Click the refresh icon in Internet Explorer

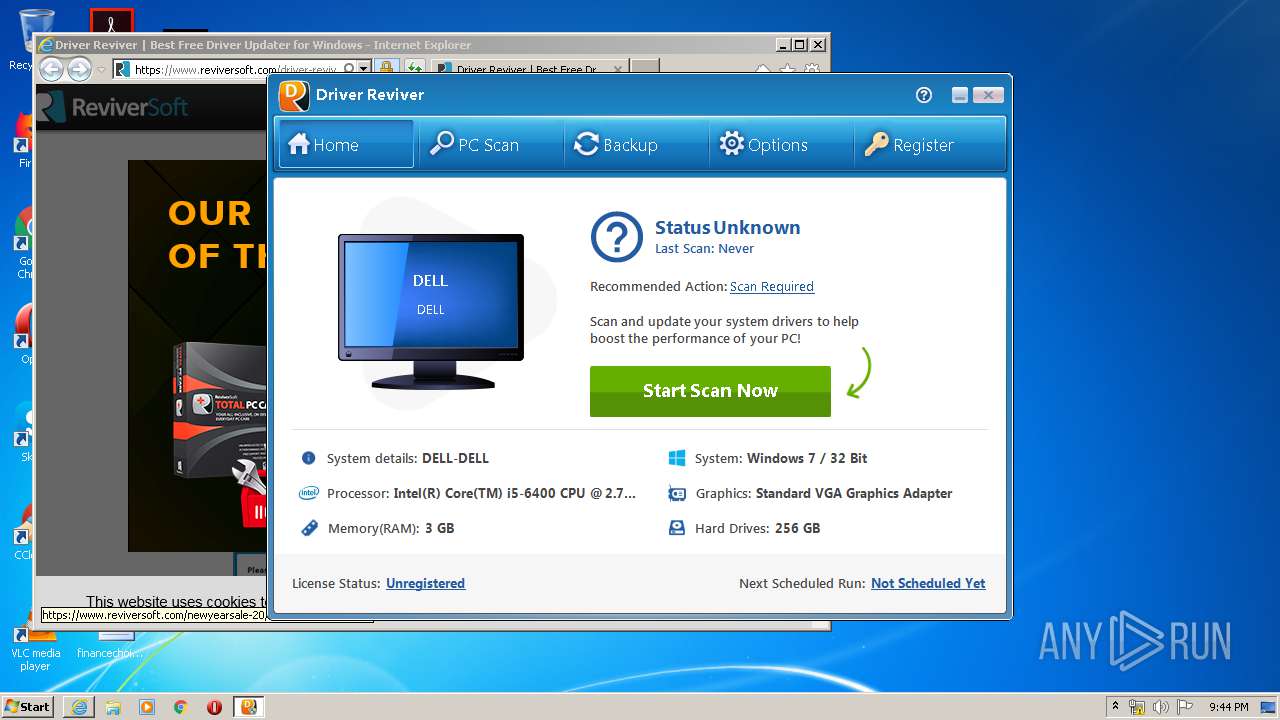[414, 68]
